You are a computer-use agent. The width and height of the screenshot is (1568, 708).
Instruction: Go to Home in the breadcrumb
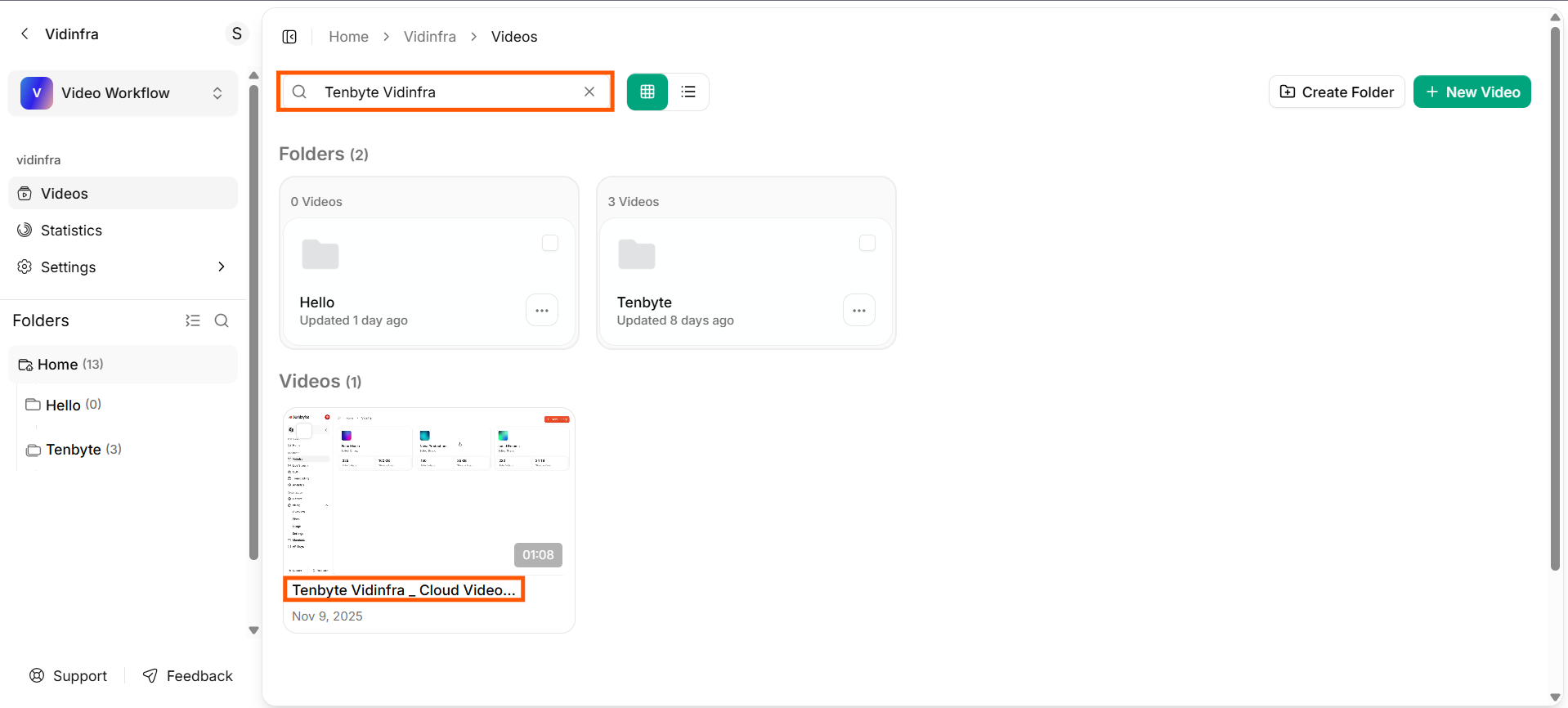click(349, 37)
